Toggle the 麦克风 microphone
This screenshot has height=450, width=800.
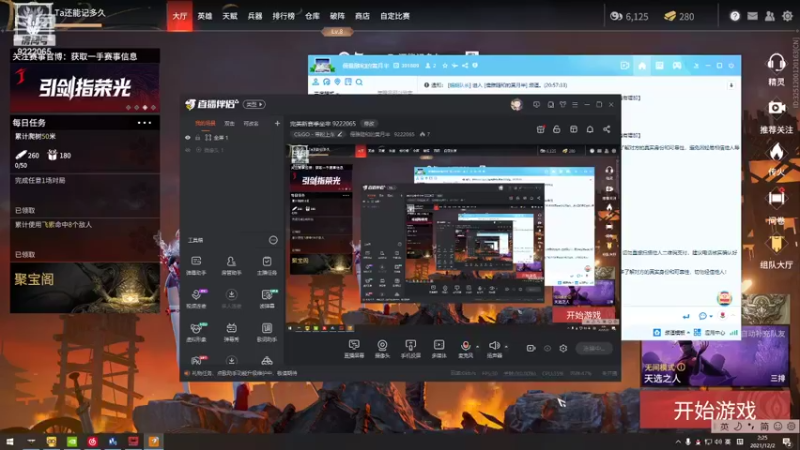coord(465,349)
